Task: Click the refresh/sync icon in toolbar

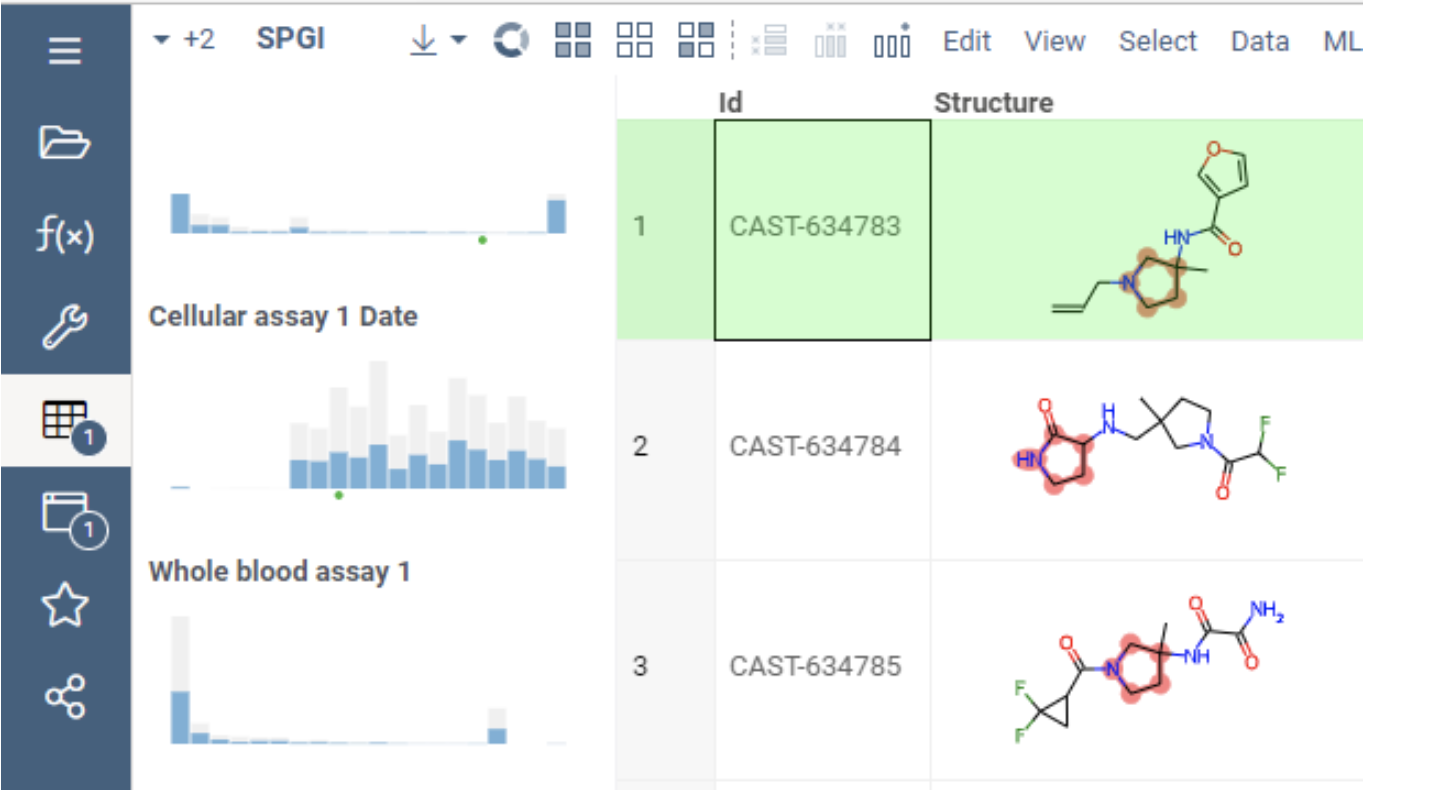Action: click(511, 40)
